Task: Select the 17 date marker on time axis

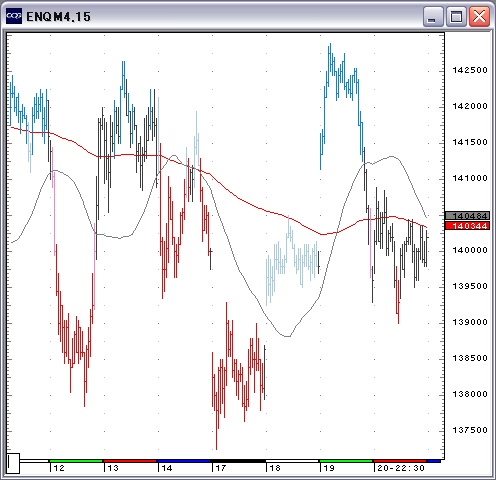Action: click(x=221, y=468)
